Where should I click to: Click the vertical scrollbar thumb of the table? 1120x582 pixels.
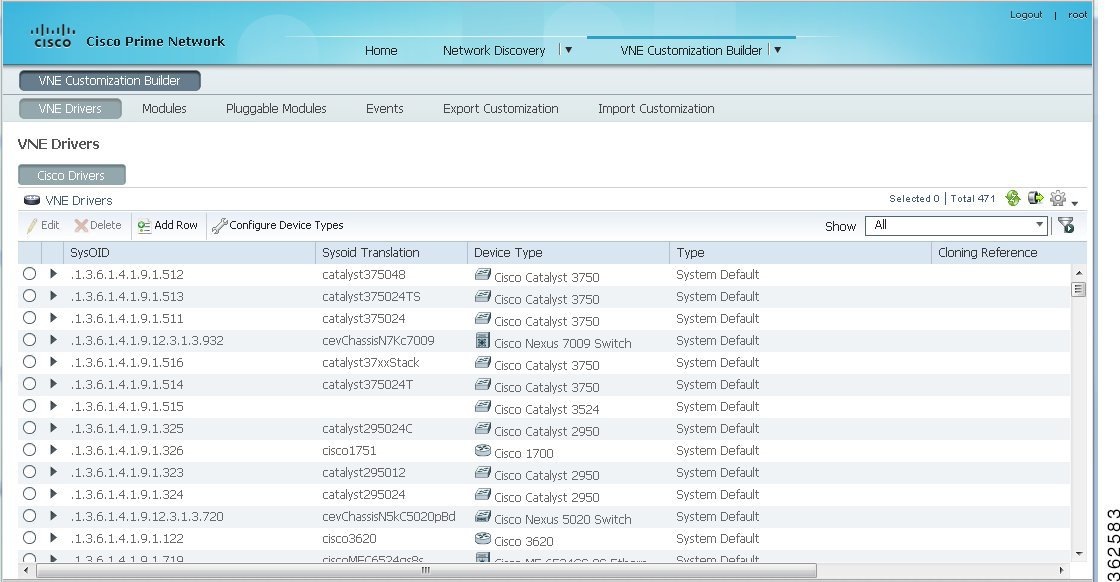pyautogui.click(x=1079, y=289)
